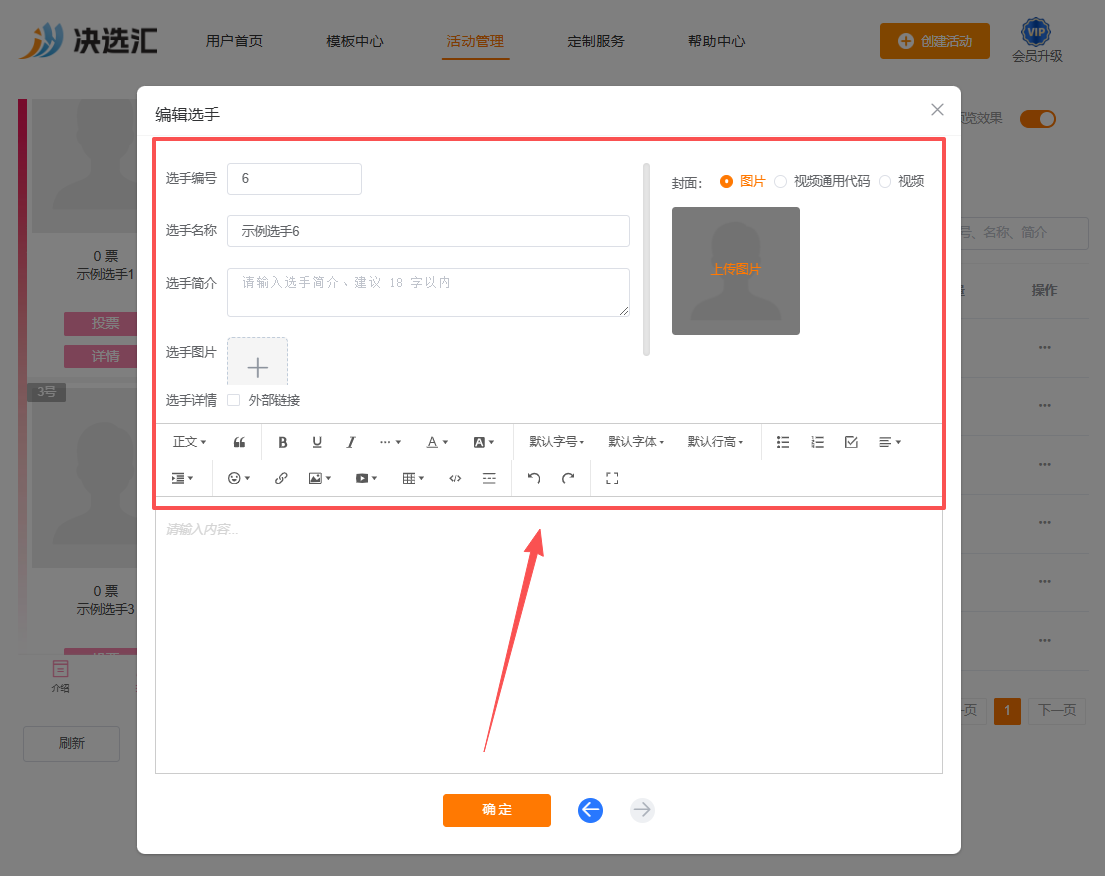Open the background color picker

[x=483, y=442]
